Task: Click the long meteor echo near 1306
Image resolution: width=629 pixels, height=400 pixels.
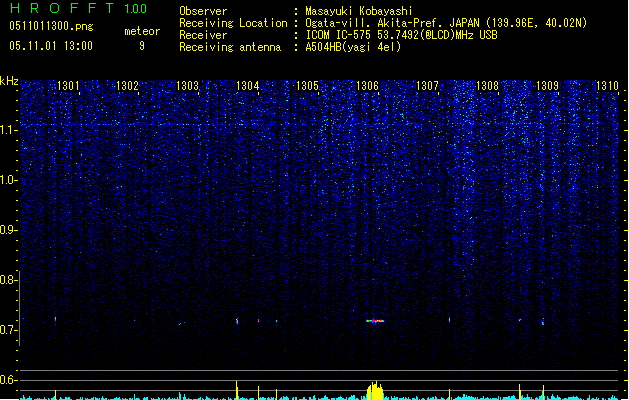Action: pyautogui.click(x=375, y=321)
